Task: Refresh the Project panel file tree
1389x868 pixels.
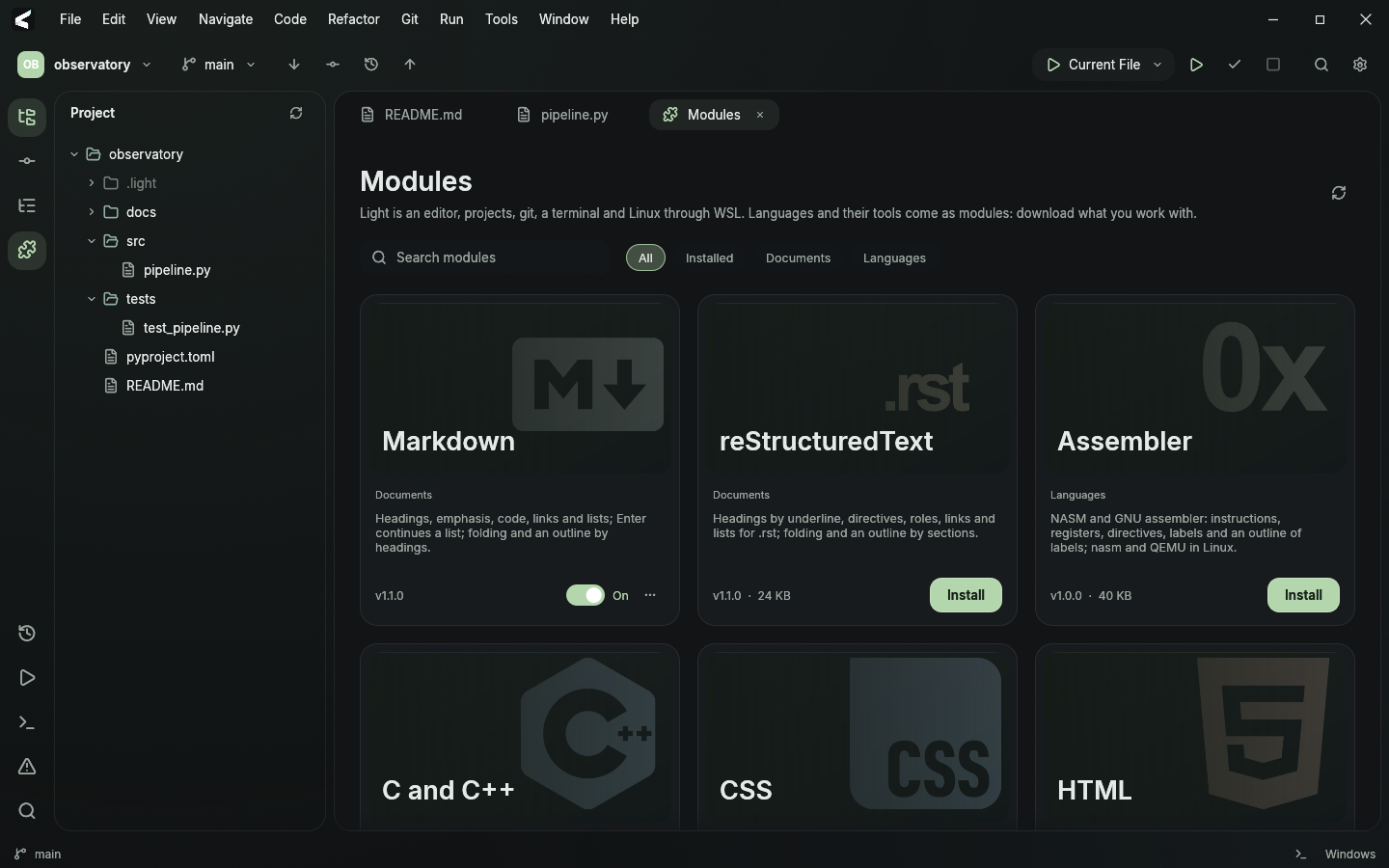Action: [x=296, y=113]
